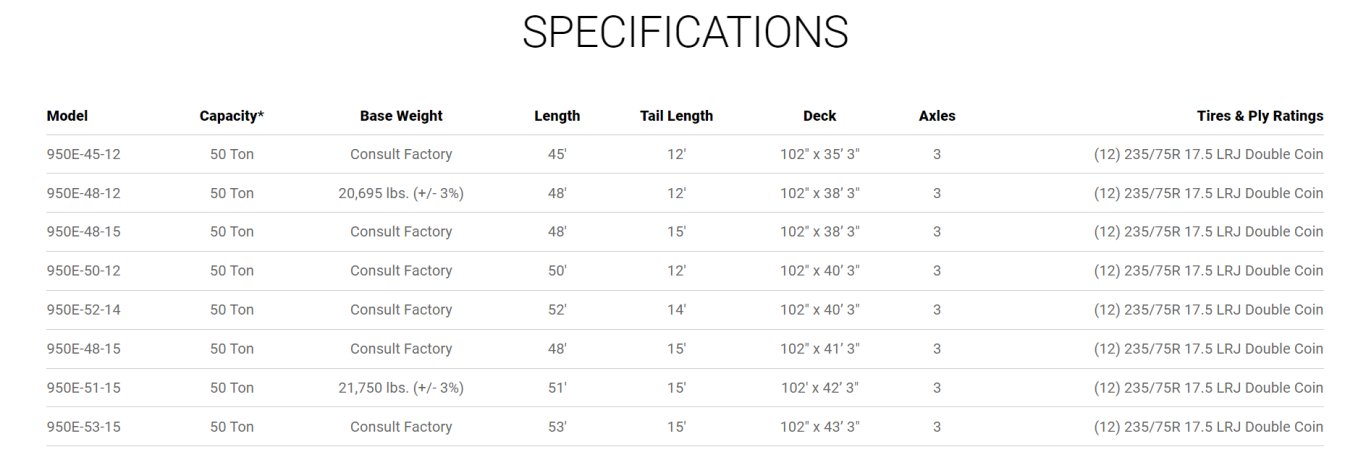
Task: Select the Deck column header
Action: [819, 116]
